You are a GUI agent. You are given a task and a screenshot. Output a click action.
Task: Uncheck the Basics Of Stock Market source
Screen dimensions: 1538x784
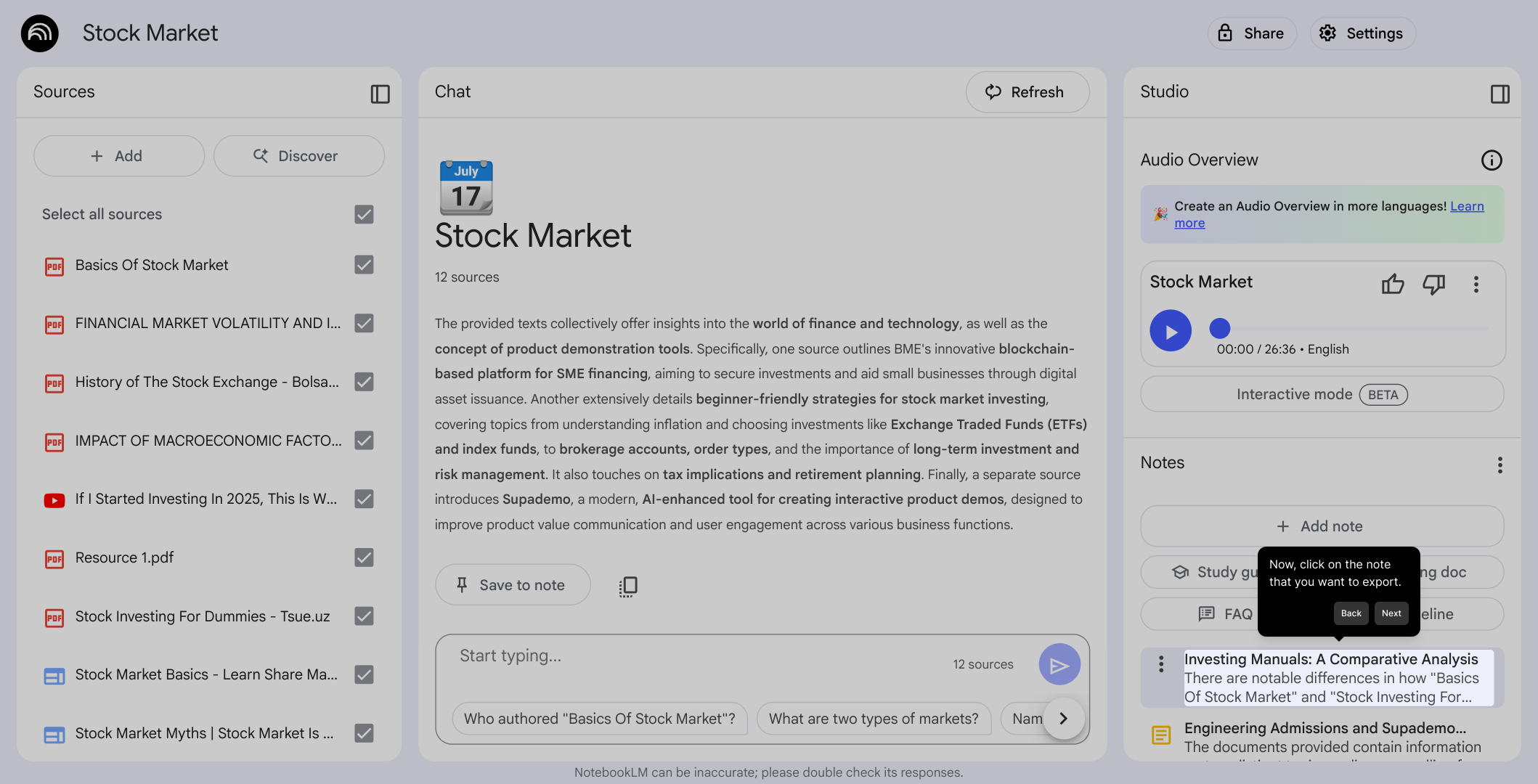(364, 265)
